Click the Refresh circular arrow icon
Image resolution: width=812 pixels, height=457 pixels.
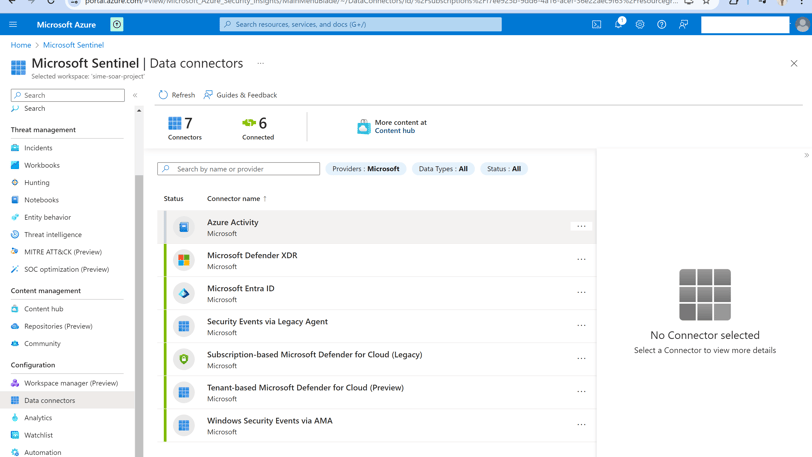[163, 95]
